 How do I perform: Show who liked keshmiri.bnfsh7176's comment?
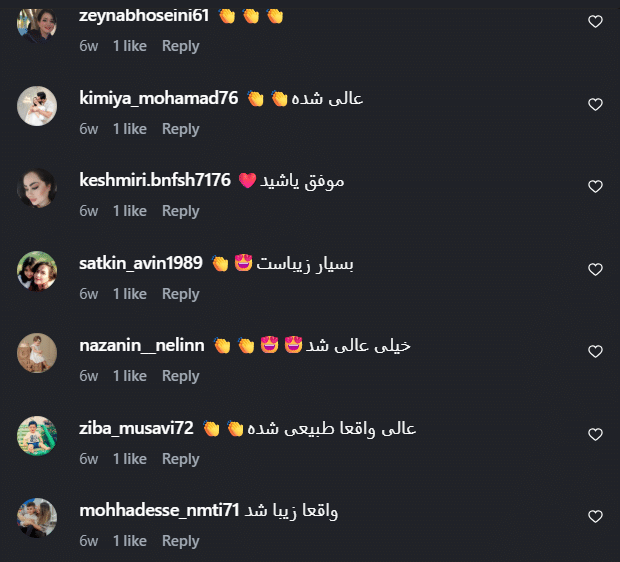130,211
